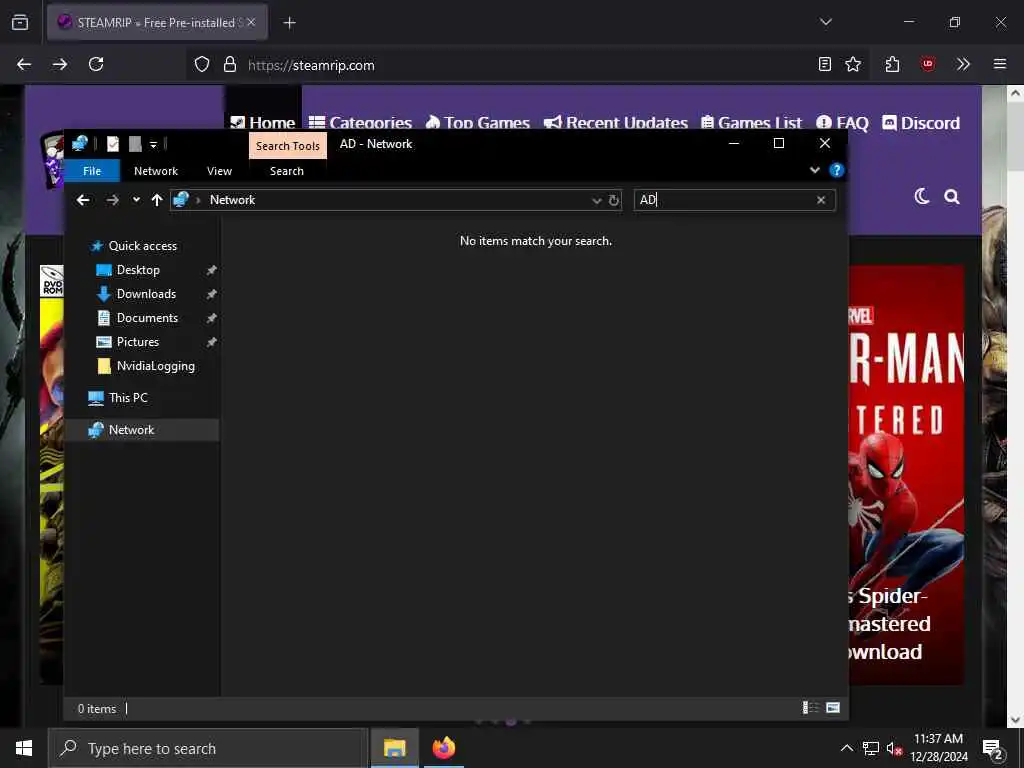
Task: Open Pictures folder in sidebar
Action: (x=137, y=342)
